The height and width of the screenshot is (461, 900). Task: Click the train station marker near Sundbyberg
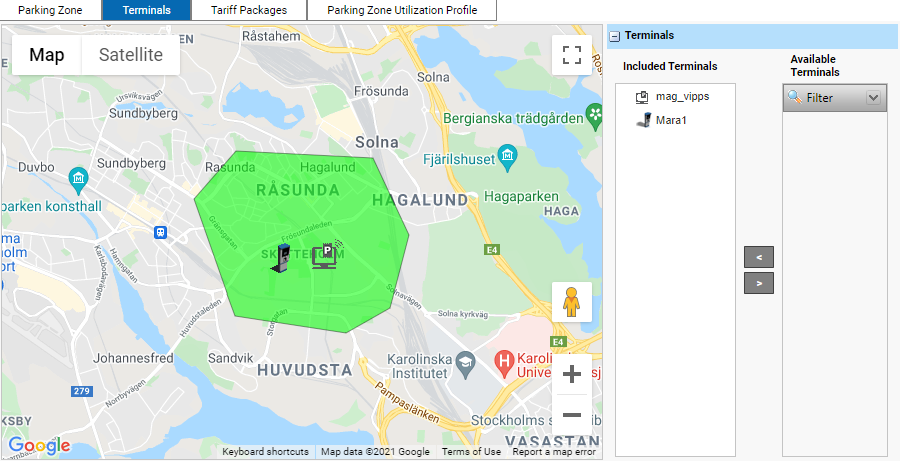point(161,232)
